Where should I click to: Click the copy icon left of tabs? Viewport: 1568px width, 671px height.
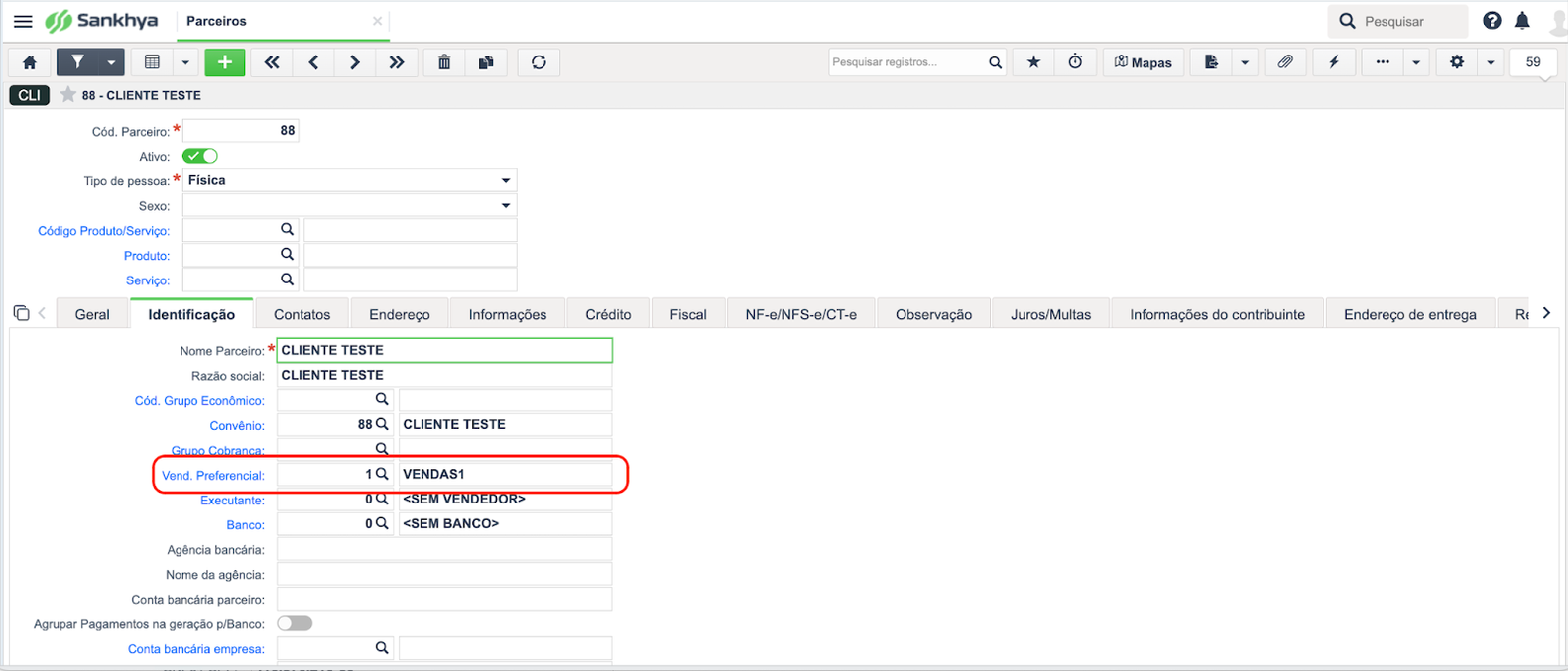tap(21, 313)
